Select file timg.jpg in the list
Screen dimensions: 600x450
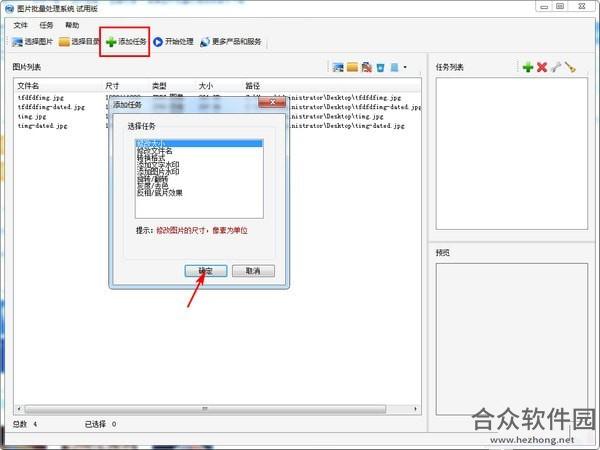pyautogui.click(x=32, y=116)
